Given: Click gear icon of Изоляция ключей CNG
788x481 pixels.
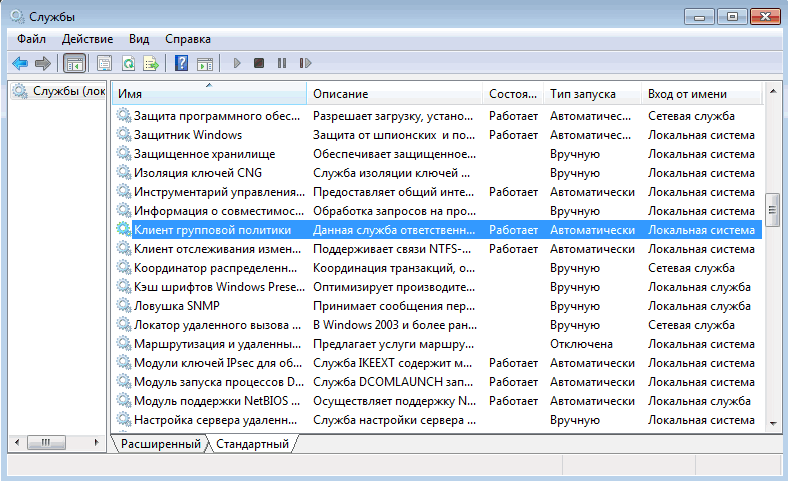Looking at the screenshot, I should (124, 172).
